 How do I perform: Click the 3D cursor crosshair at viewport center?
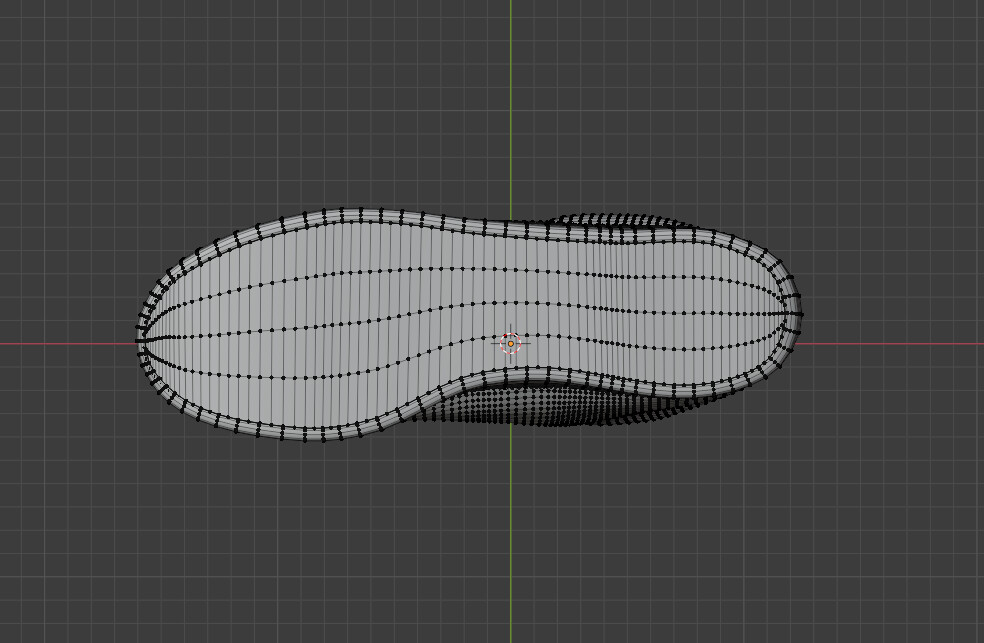pos(511,343)
